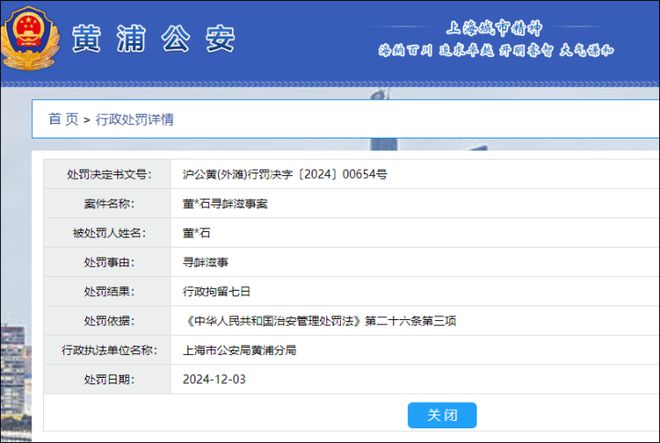This screenshot has width=660, height=443.
Task: Select the date 2024-12-03
Action: pyautogui.click(x=214, y=379)
